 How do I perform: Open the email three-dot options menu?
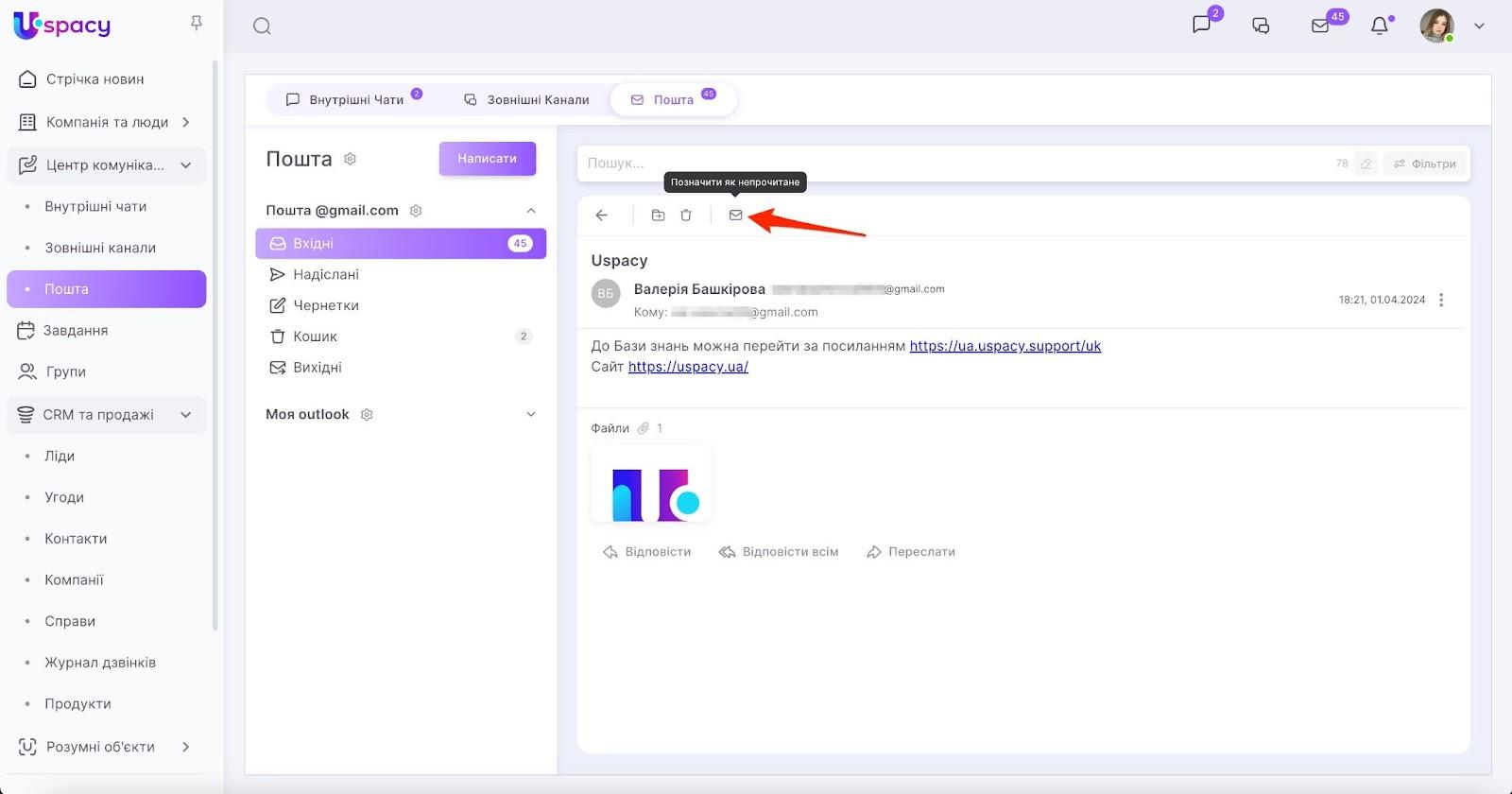(x=1441, y=301)
